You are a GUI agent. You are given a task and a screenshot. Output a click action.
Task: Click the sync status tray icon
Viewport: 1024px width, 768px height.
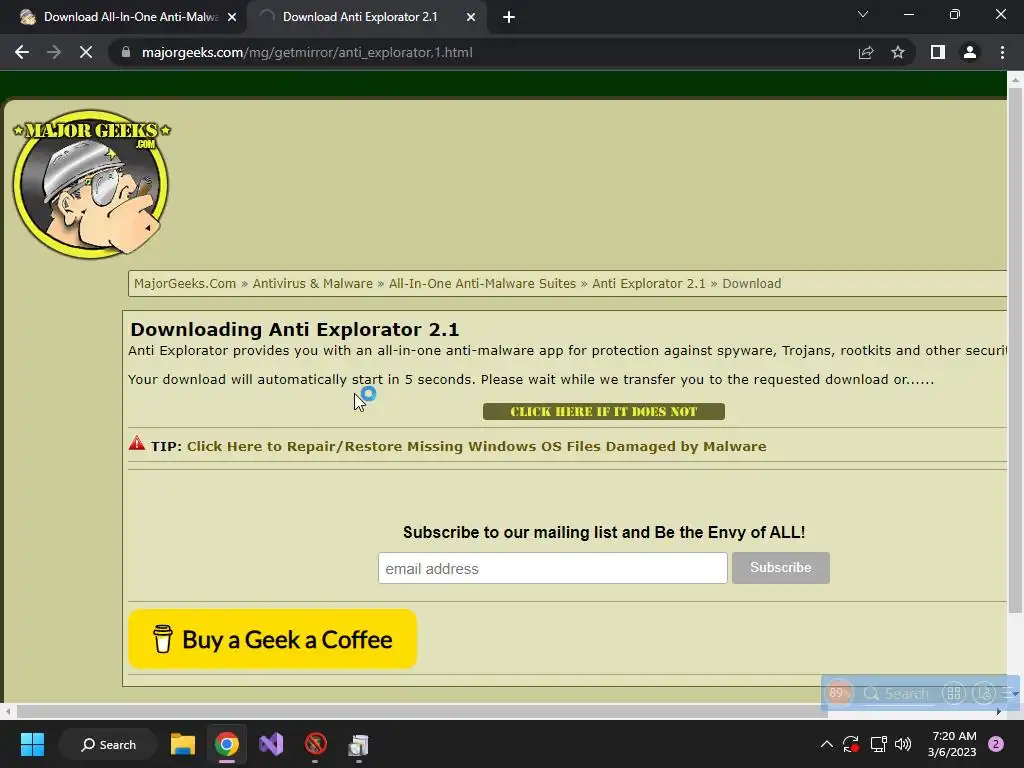pos(850,744)
